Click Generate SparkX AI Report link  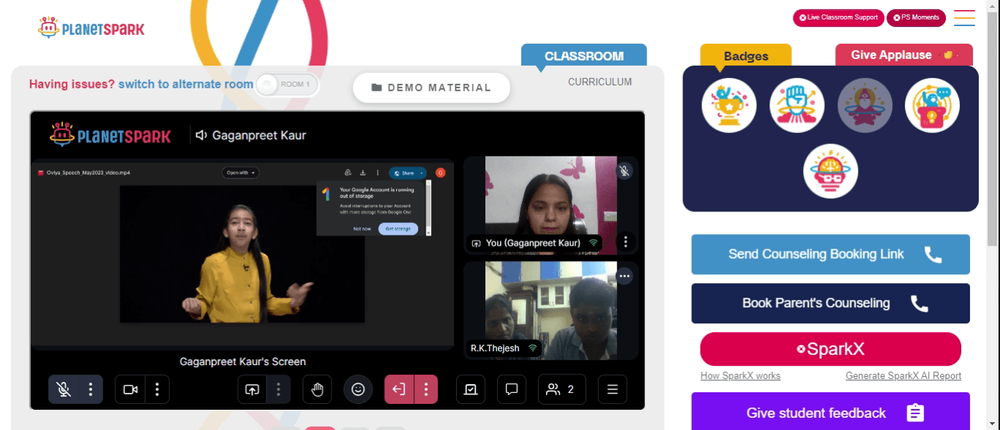[903, 376]
